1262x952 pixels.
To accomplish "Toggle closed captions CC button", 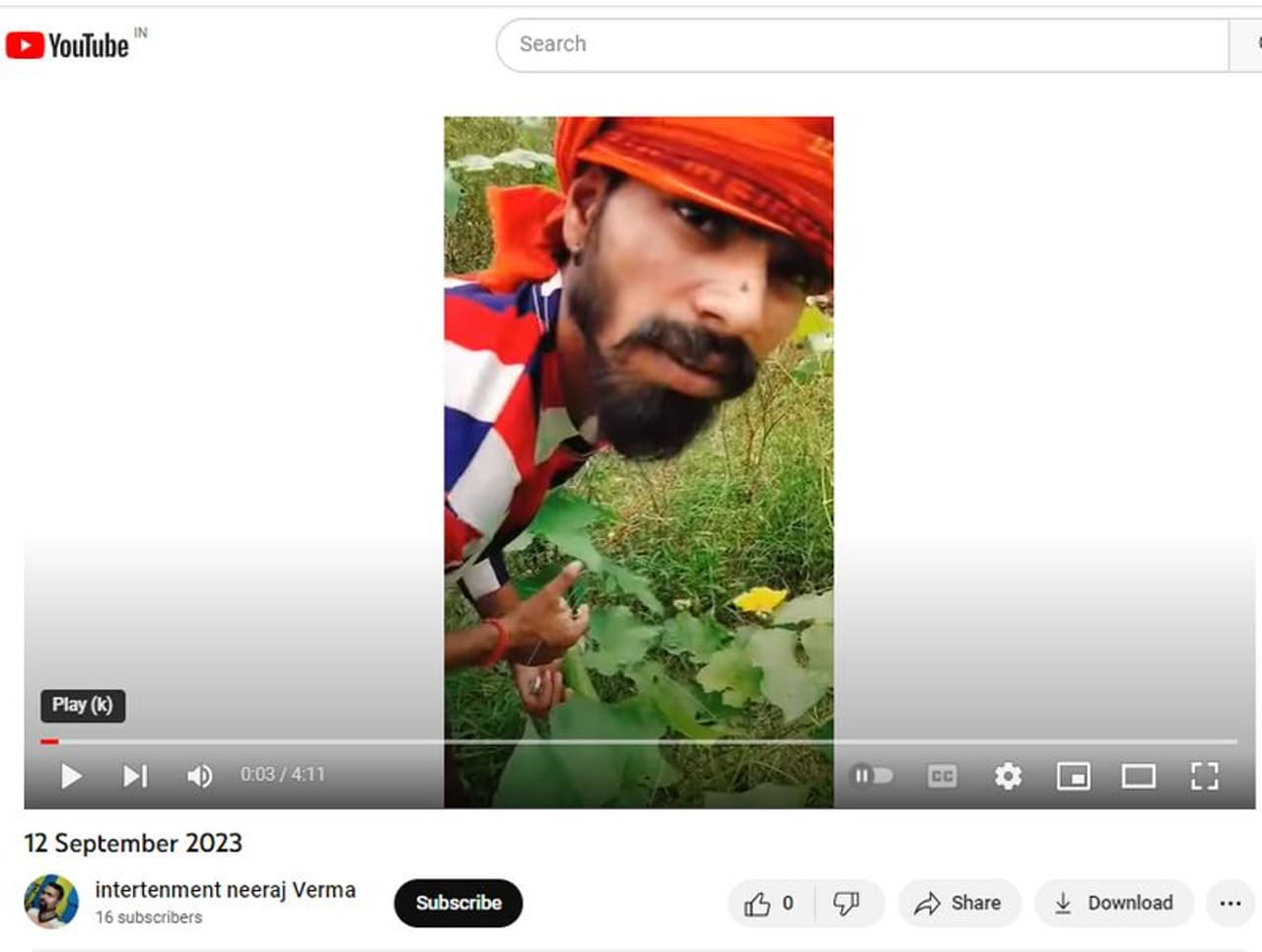I will [x=942, y=777].
